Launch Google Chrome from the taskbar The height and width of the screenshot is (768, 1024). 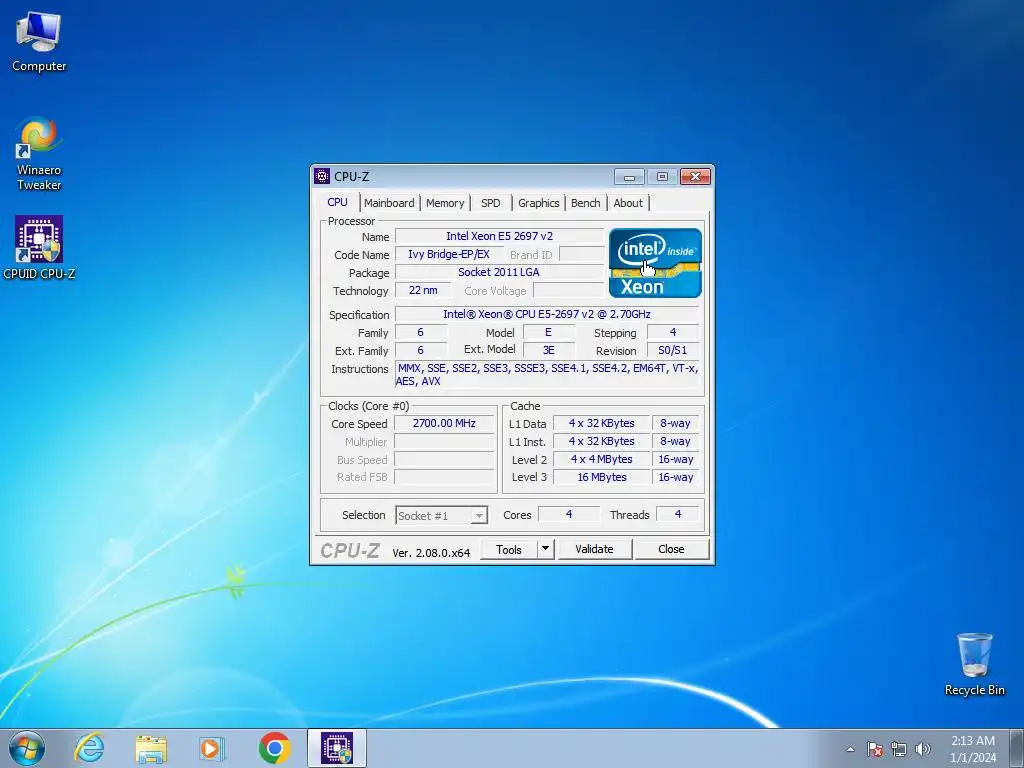coord(274,748)
